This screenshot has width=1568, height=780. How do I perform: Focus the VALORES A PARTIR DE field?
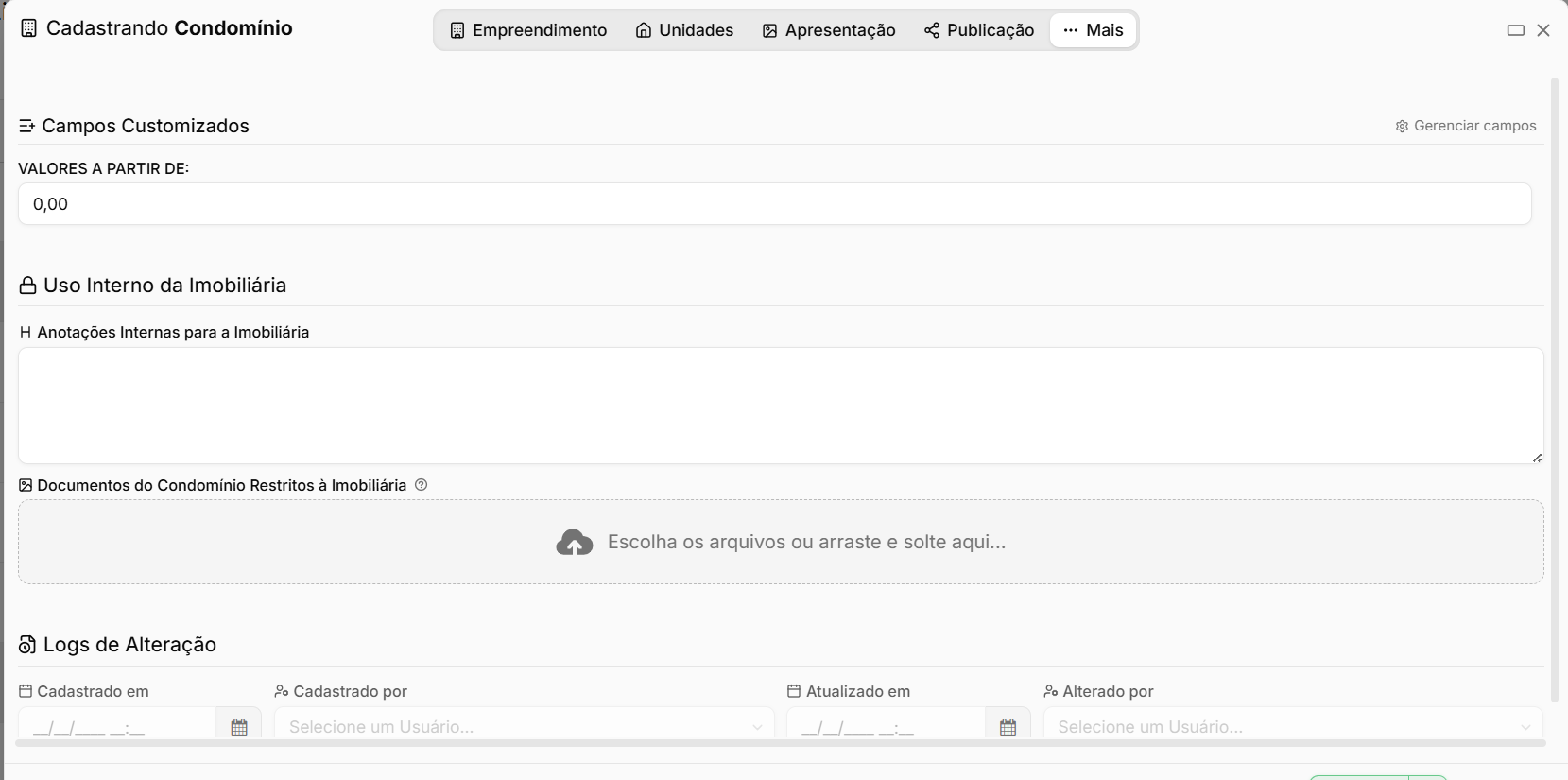pyautogui.click(x=774, y=204)
